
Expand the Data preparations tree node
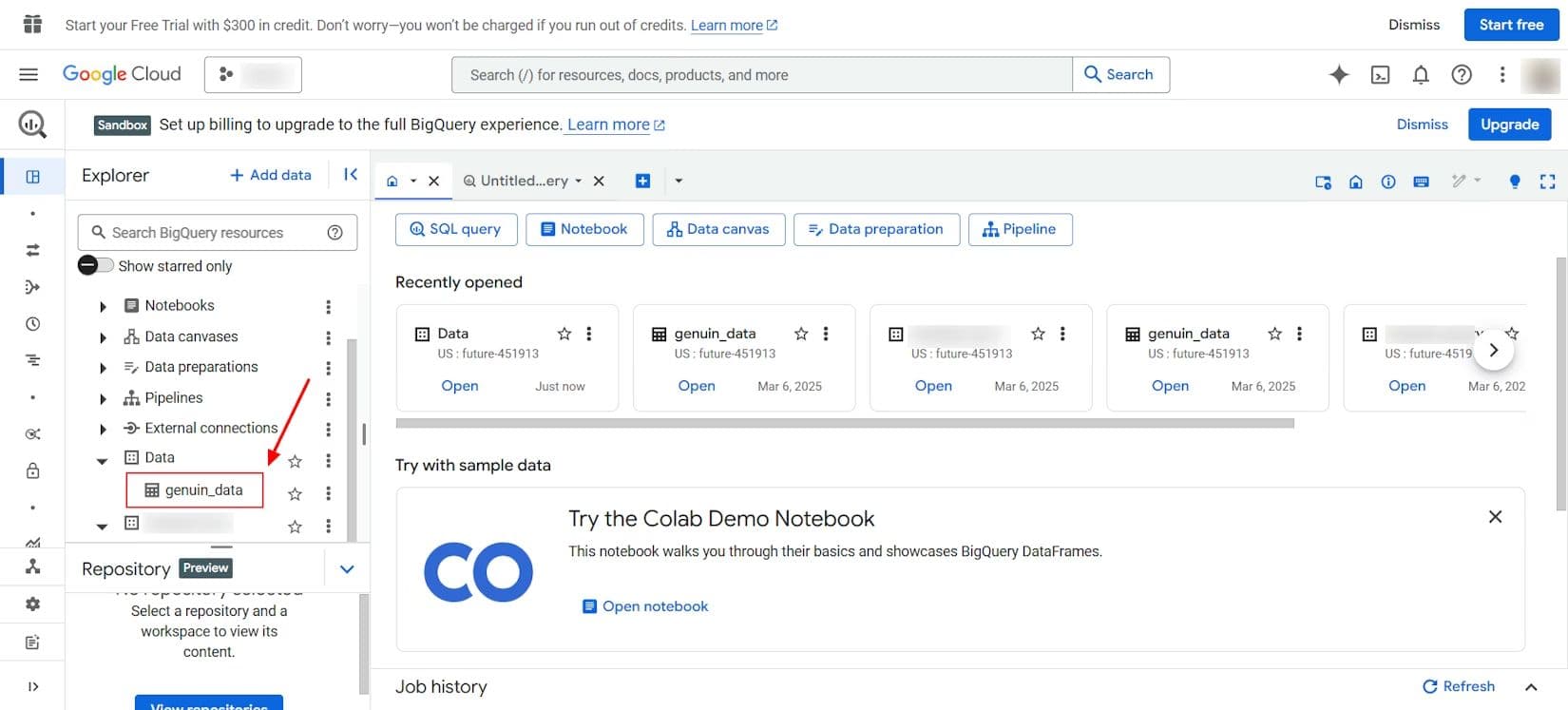pyautogui.click(x=103, y=368)
